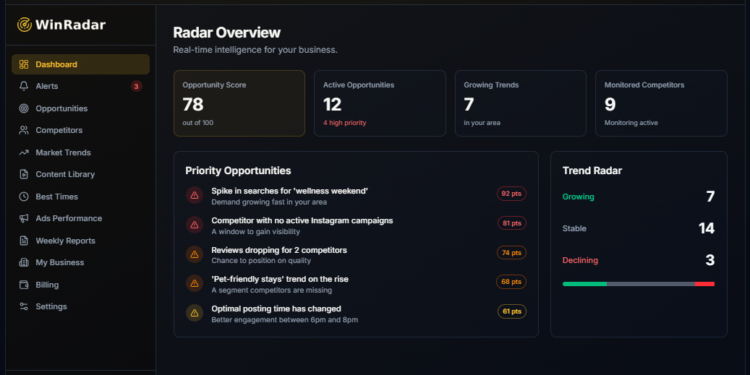Click 'A segment competitors are missing' text

272,290
